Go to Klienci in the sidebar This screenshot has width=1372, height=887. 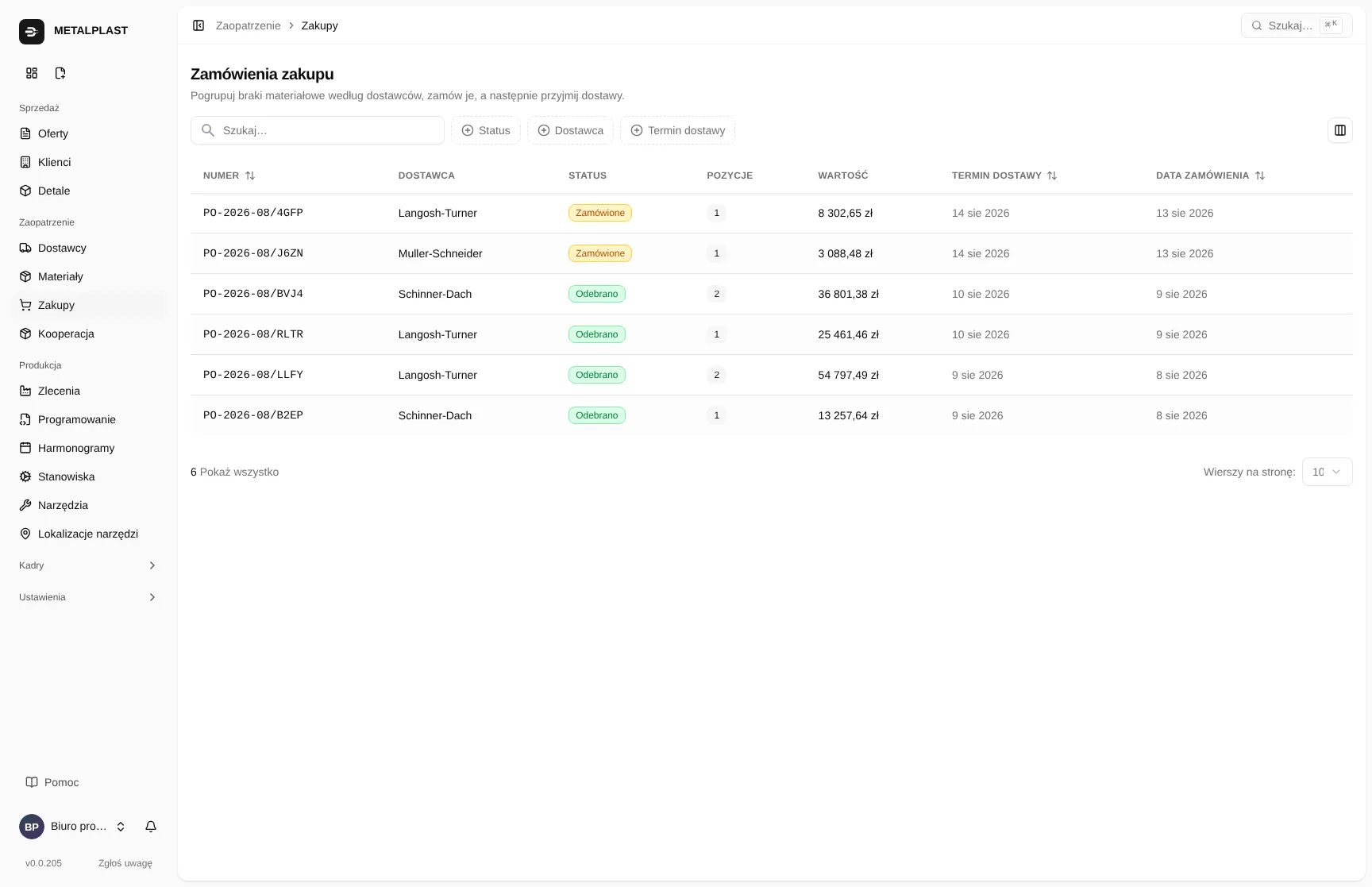tap(88, 162)
